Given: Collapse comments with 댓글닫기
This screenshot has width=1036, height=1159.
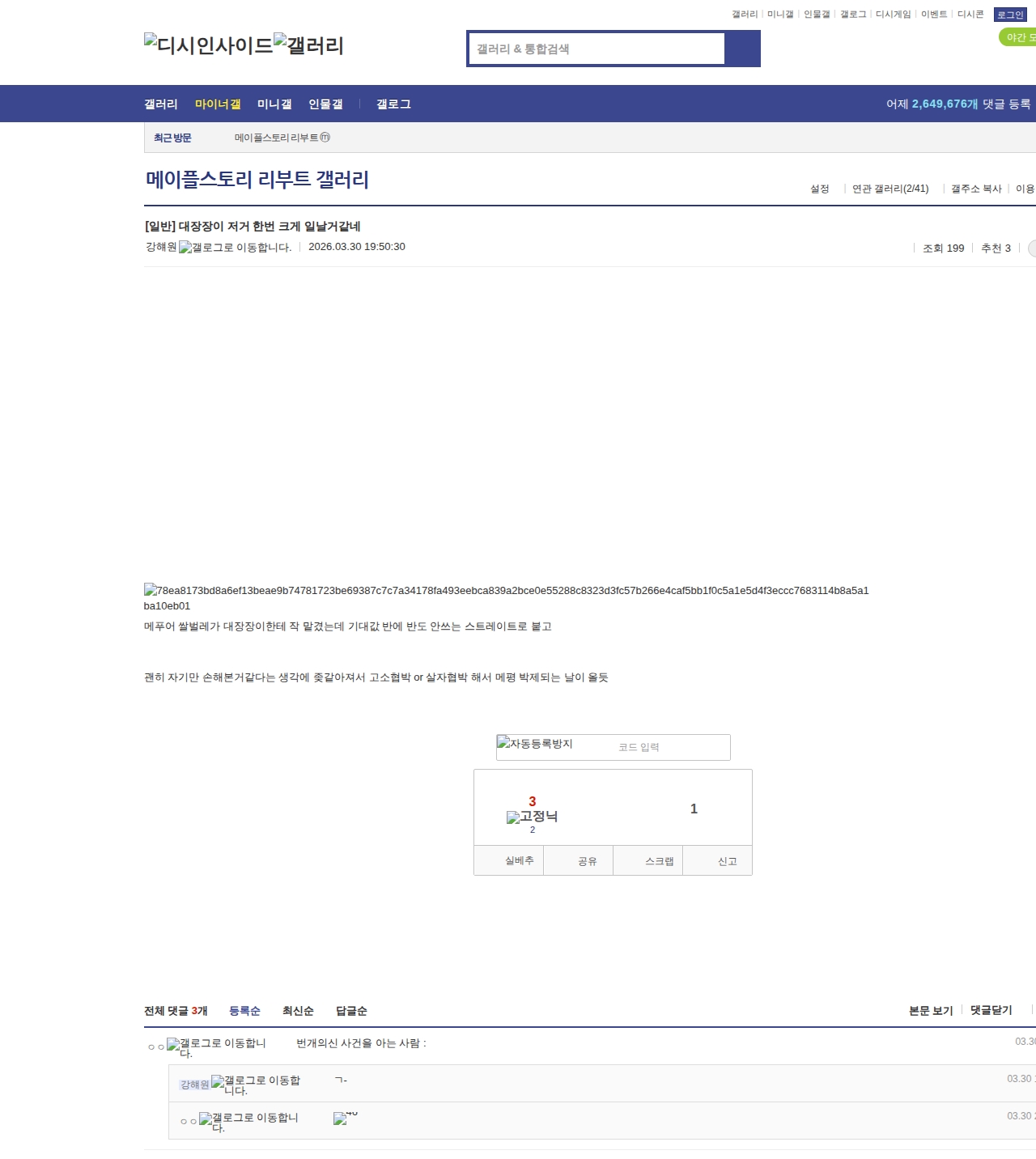Looking at the screenshot, I should click(x=991, y=1010).
